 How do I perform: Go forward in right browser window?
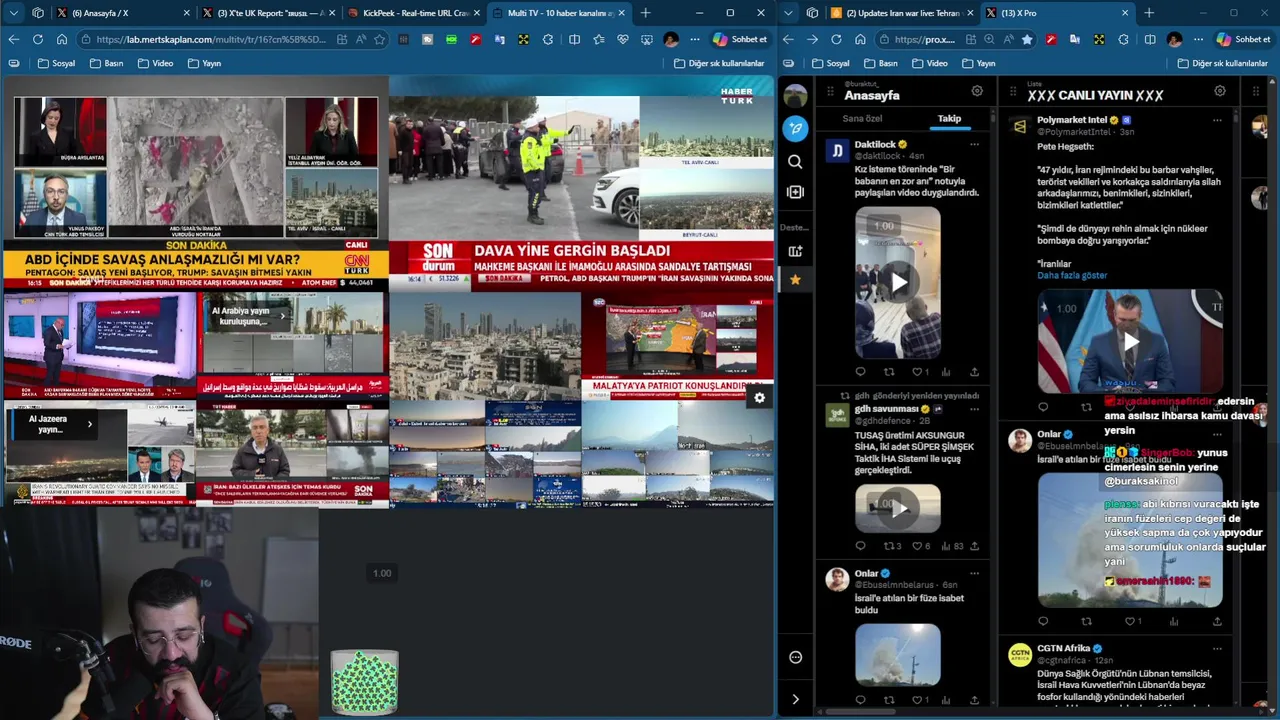tap(812, 39)
